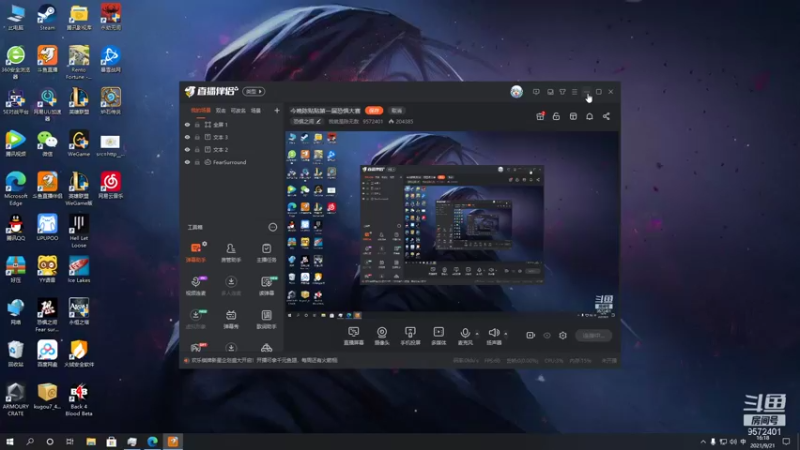Screen dimensions: 800x450
Task: Click the stream title text field
Action: coord(325,111)
